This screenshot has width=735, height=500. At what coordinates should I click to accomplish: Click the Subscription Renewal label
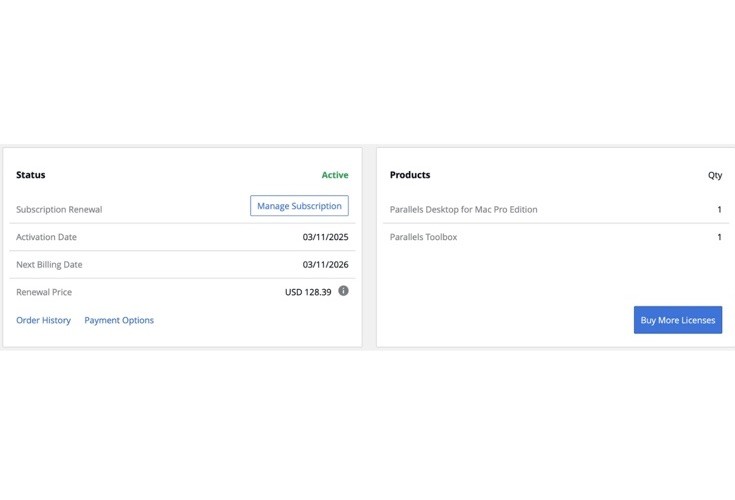pos(59,209)
